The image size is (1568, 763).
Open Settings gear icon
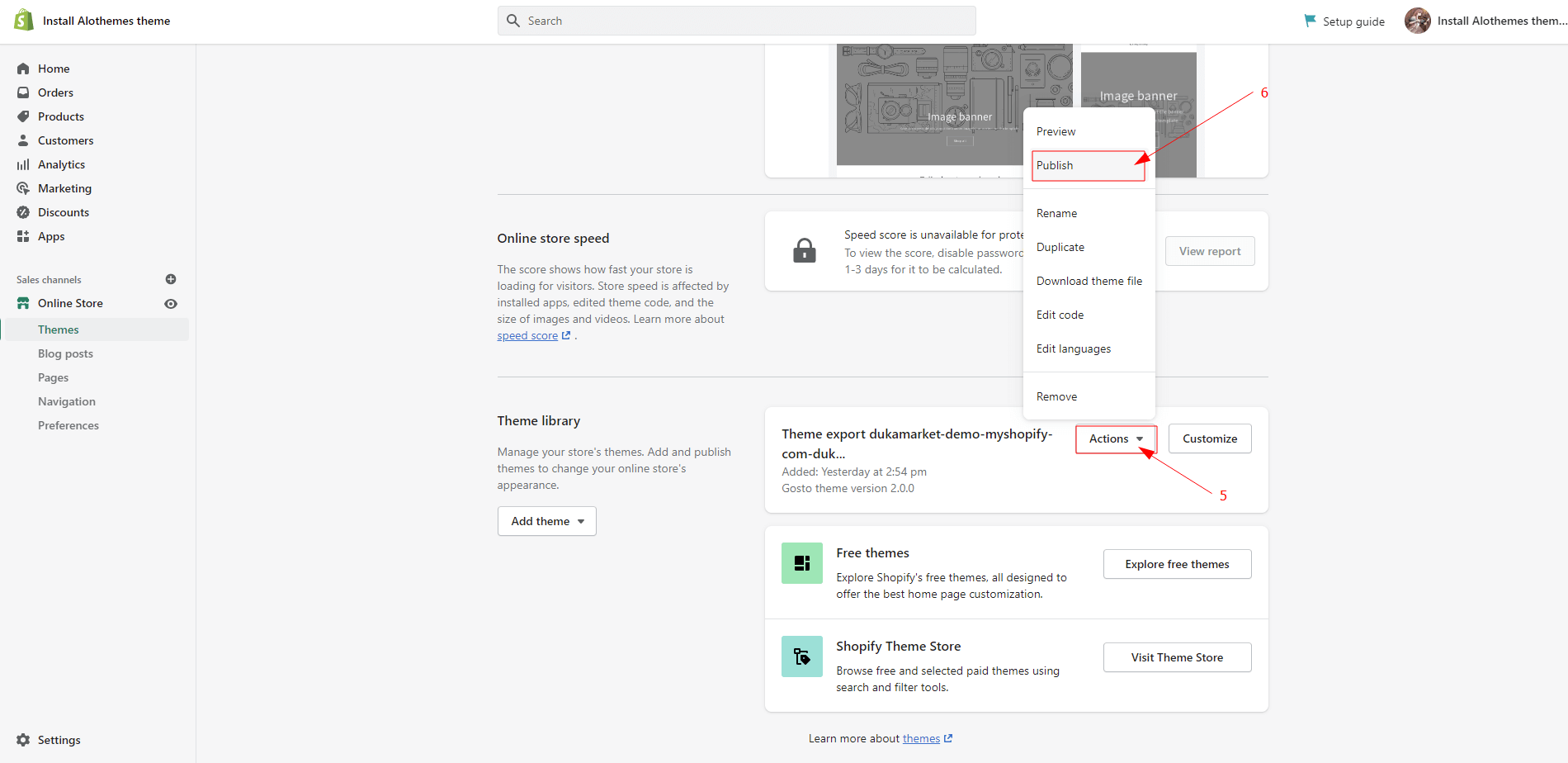point(23,740)
